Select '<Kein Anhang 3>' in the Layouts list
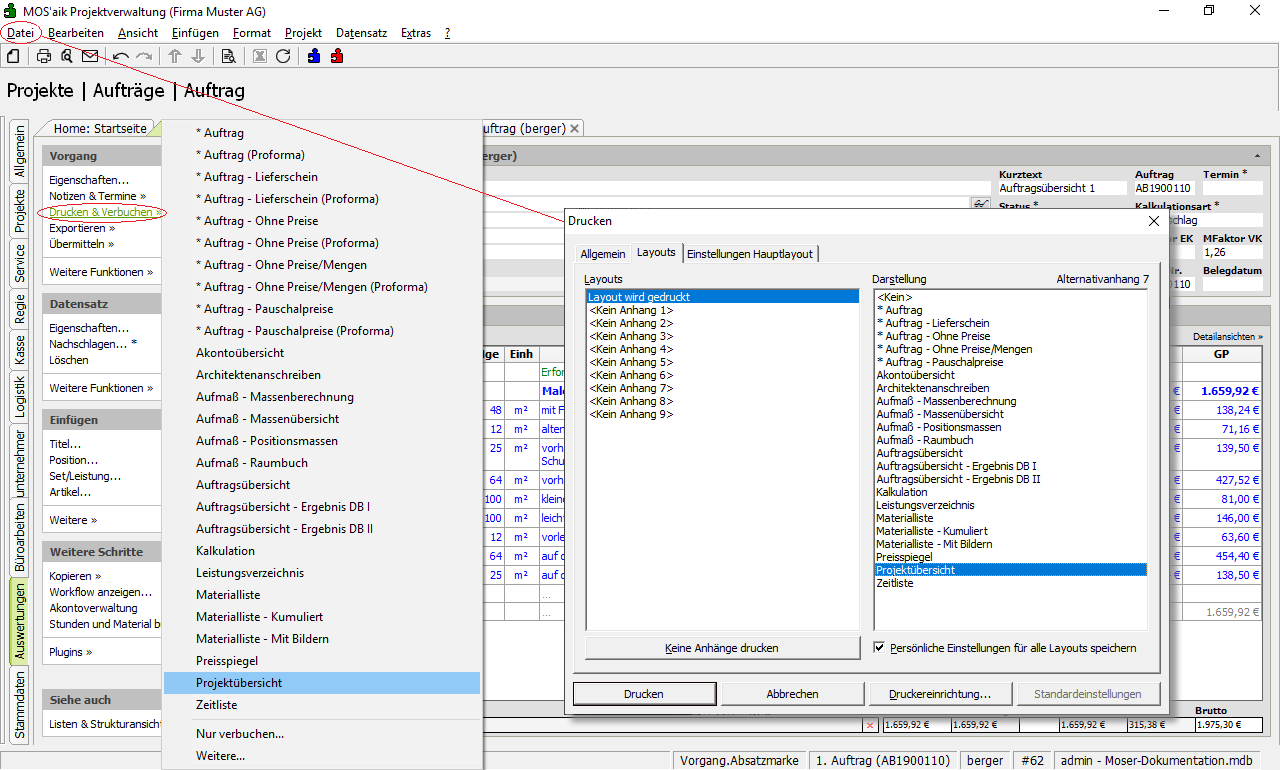Viewport: 1280px width, 770px height. coord(630,336)
